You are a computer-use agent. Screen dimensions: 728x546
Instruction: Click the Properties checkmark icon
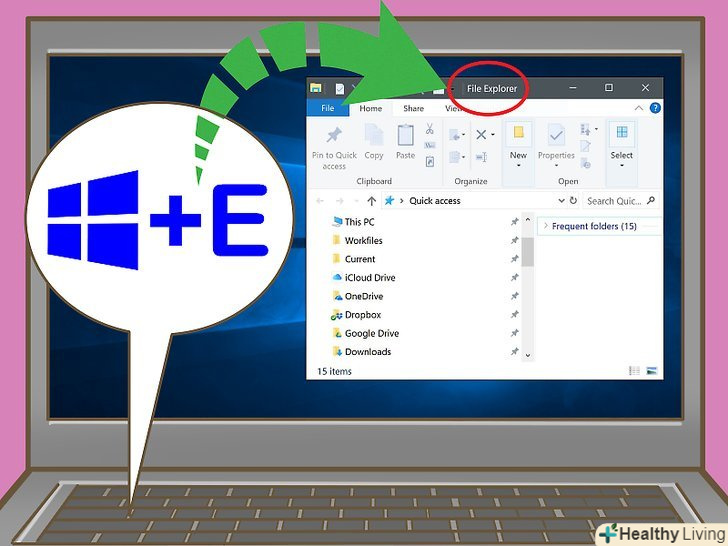click(x=556, y=136)
